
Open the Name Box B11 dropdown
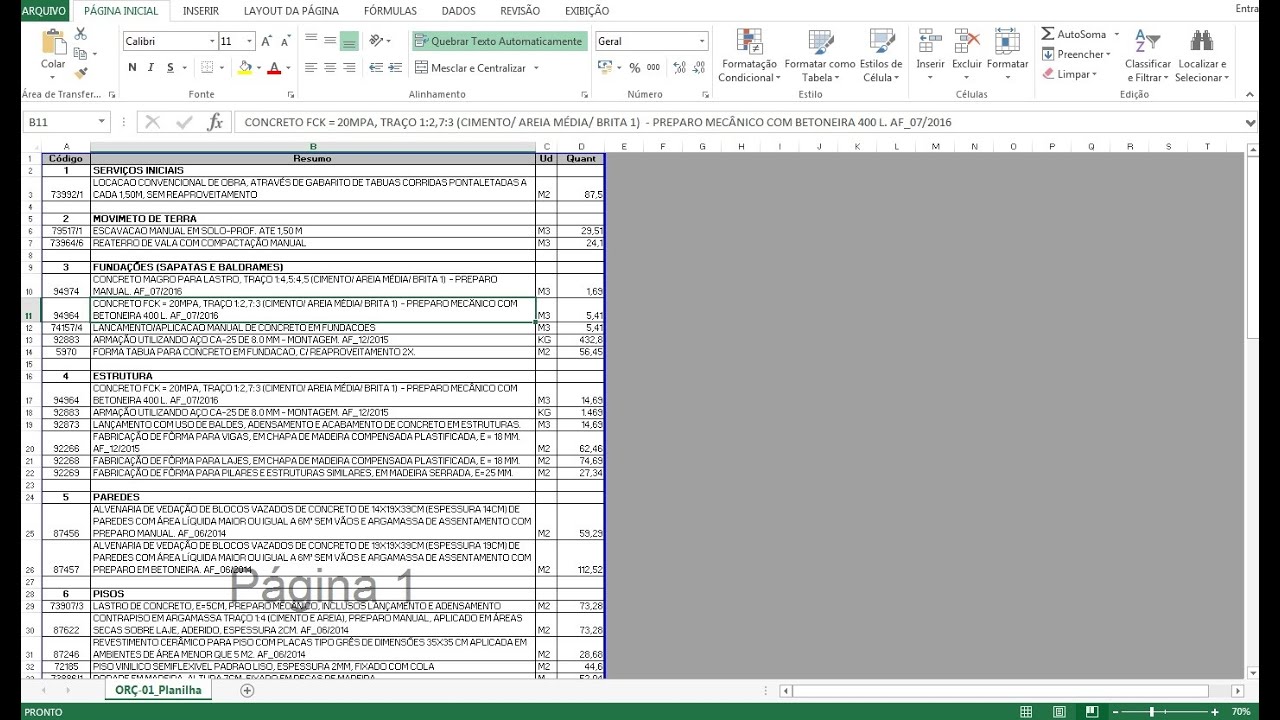[101, 122]
